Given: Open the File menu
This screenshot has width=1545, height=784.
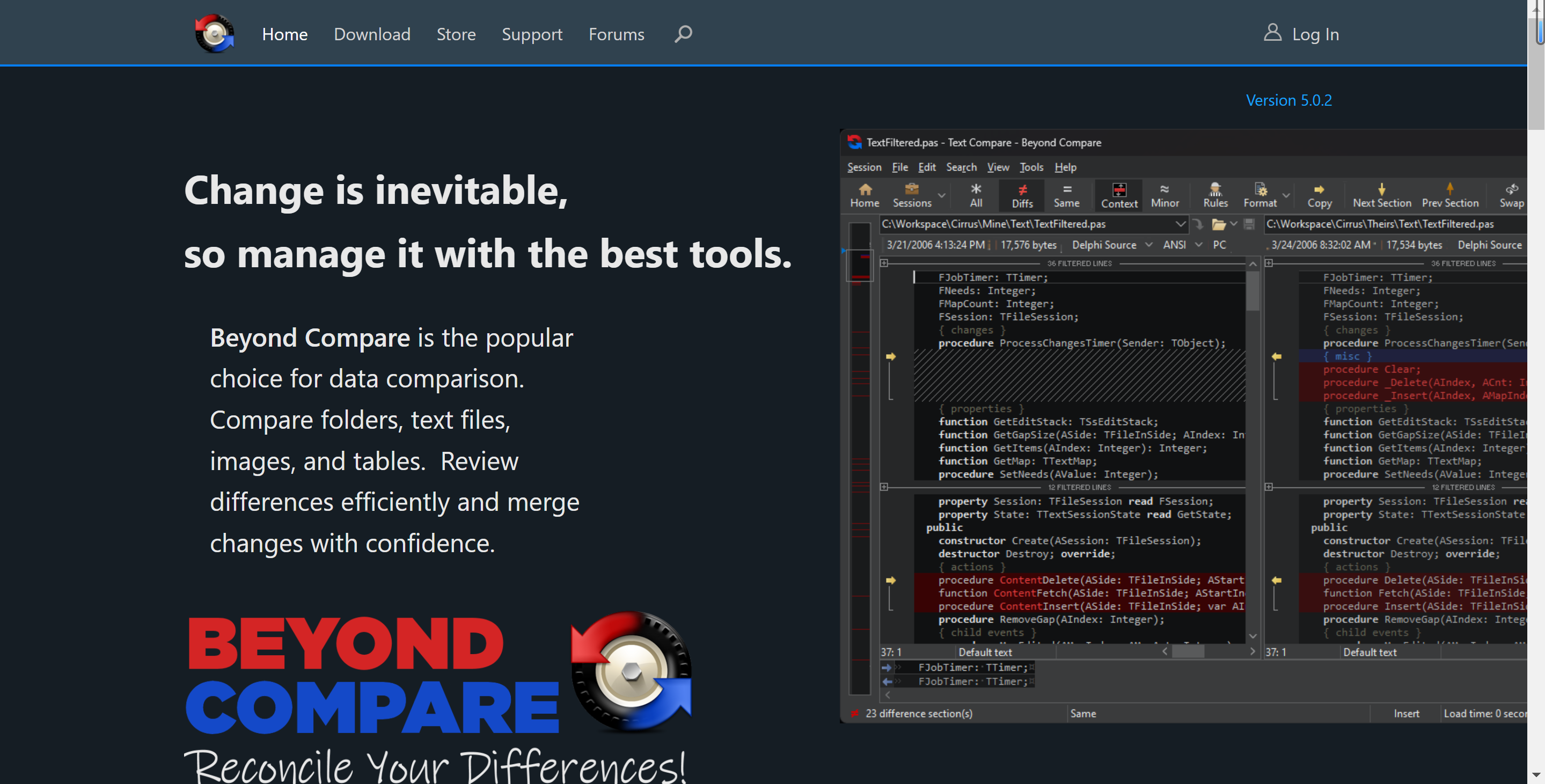Looking at the screenshot, I should [899, 167].
